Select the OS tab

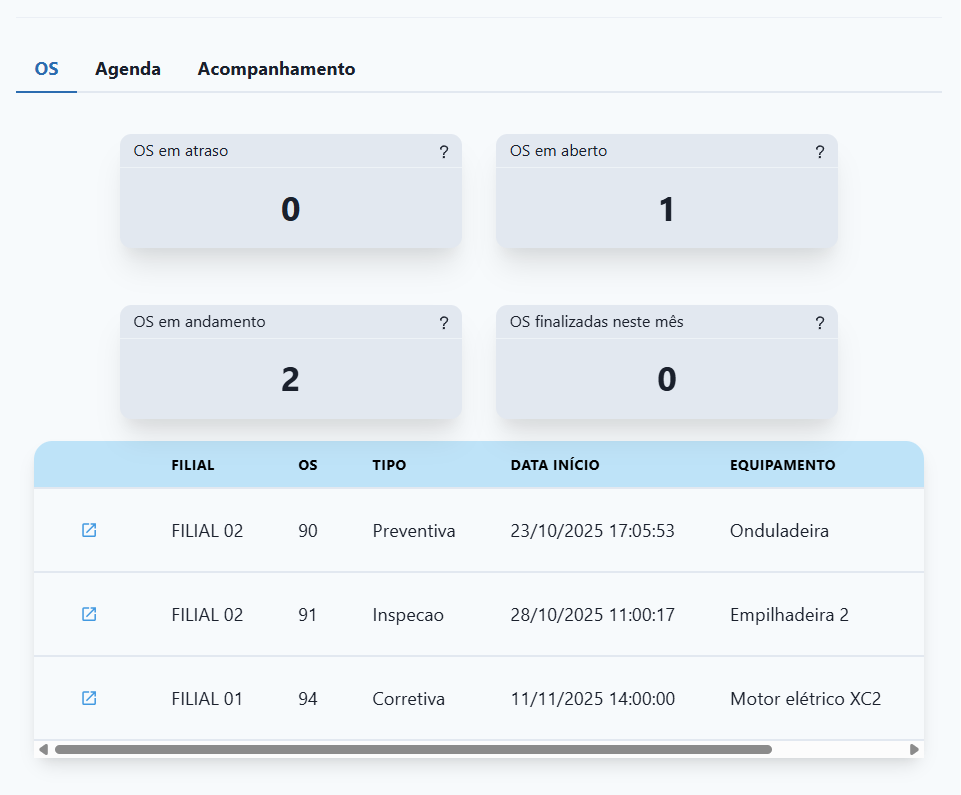click(46, 69)
